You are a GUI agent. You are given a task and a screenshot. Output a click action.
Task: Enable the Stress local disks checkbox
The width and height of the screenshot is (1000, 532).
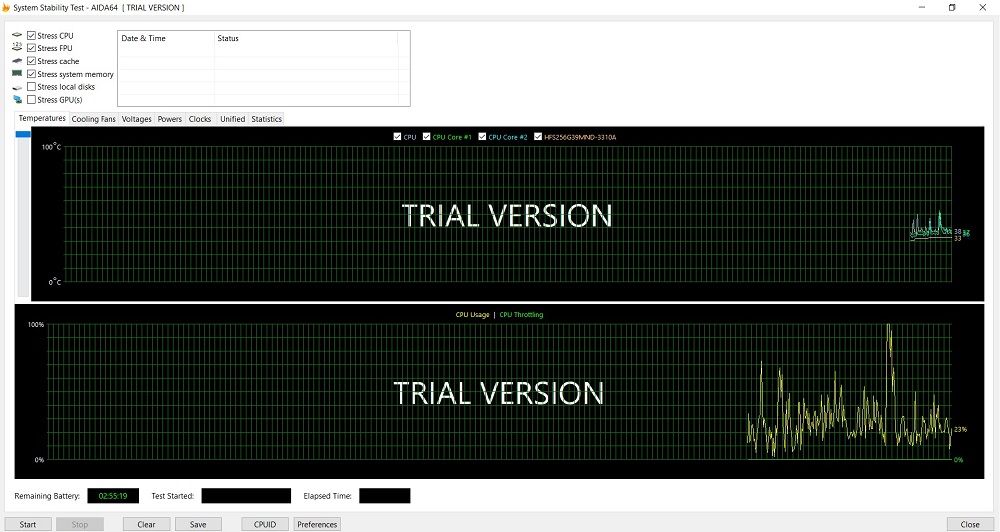[x=31, y=87]
